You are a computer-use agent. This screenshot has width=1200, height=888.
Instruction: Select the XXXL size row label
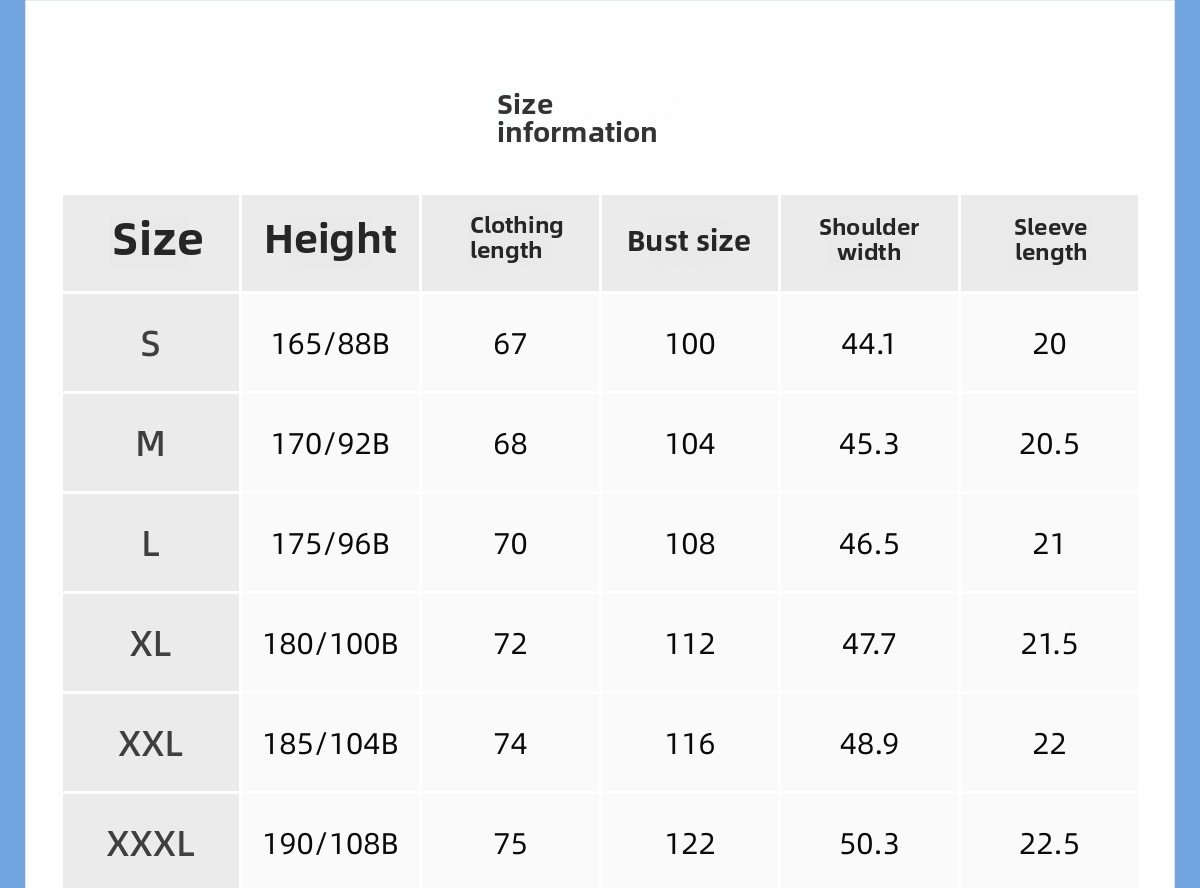[x=150, y=844]
